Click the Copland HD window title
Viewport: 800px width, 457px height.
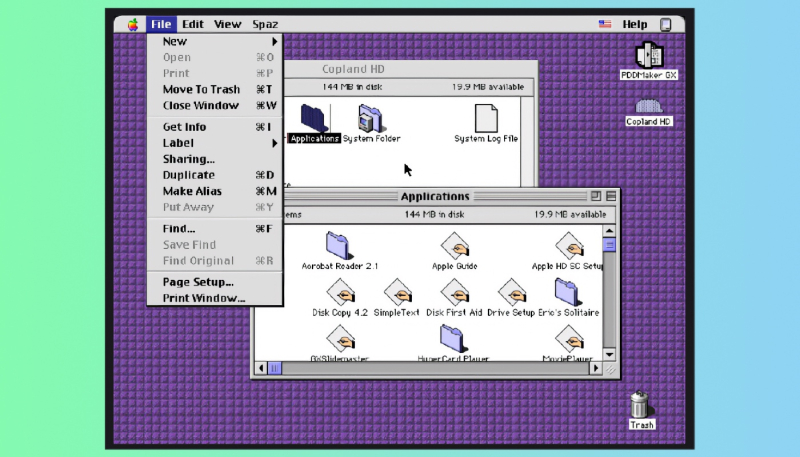coord(353,69)
